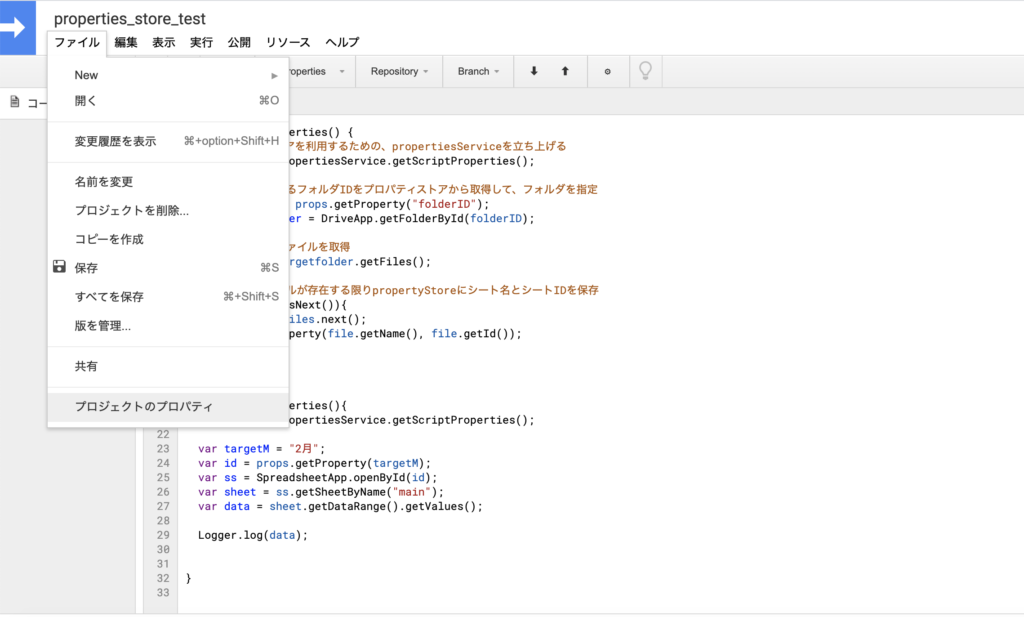Open the Repository dropdown

coord(399,71)
